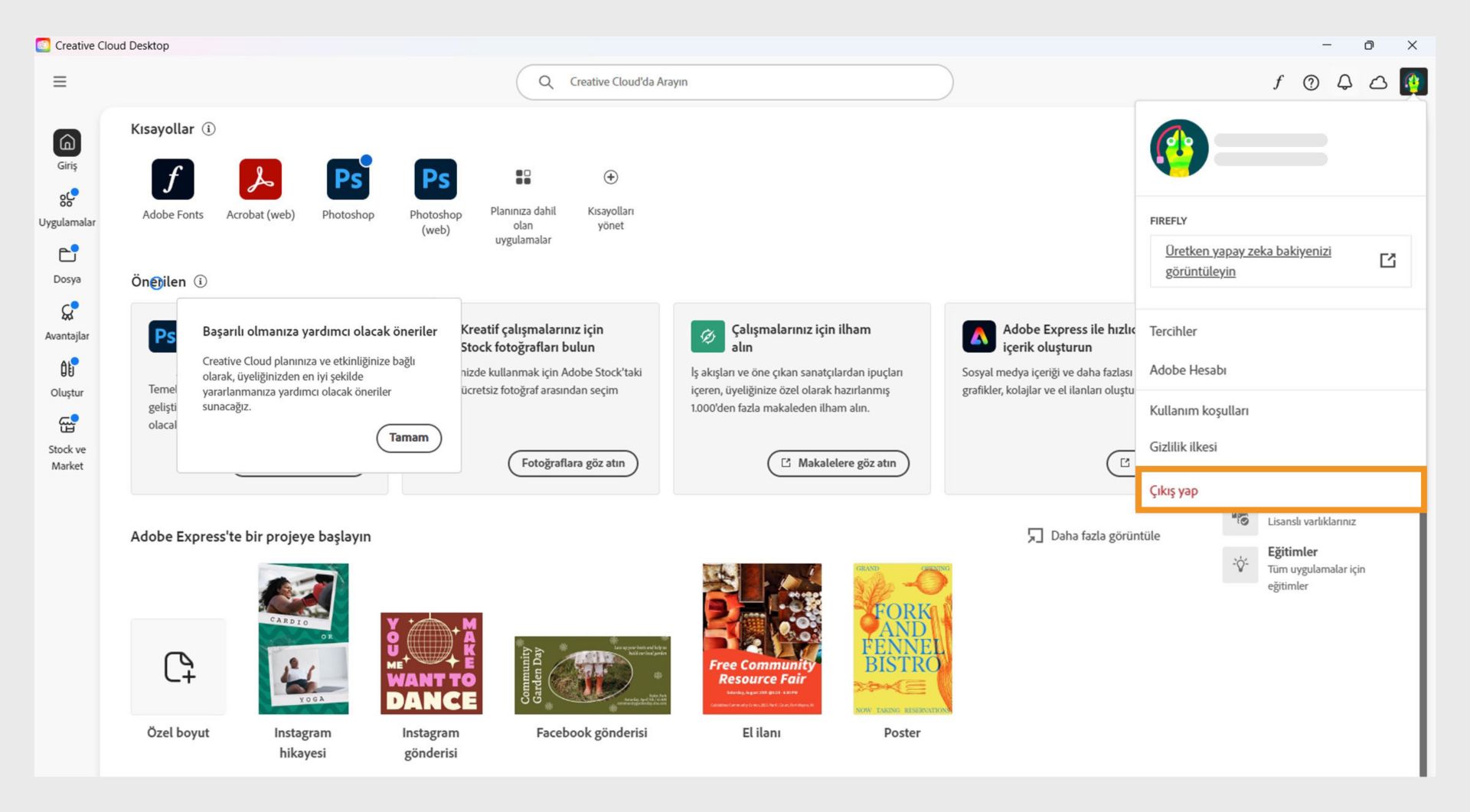The image size is (1470, 812).
Task: Select the Want To Dance Instagram gönderisi thumbnail
Action: click(431, 663)
